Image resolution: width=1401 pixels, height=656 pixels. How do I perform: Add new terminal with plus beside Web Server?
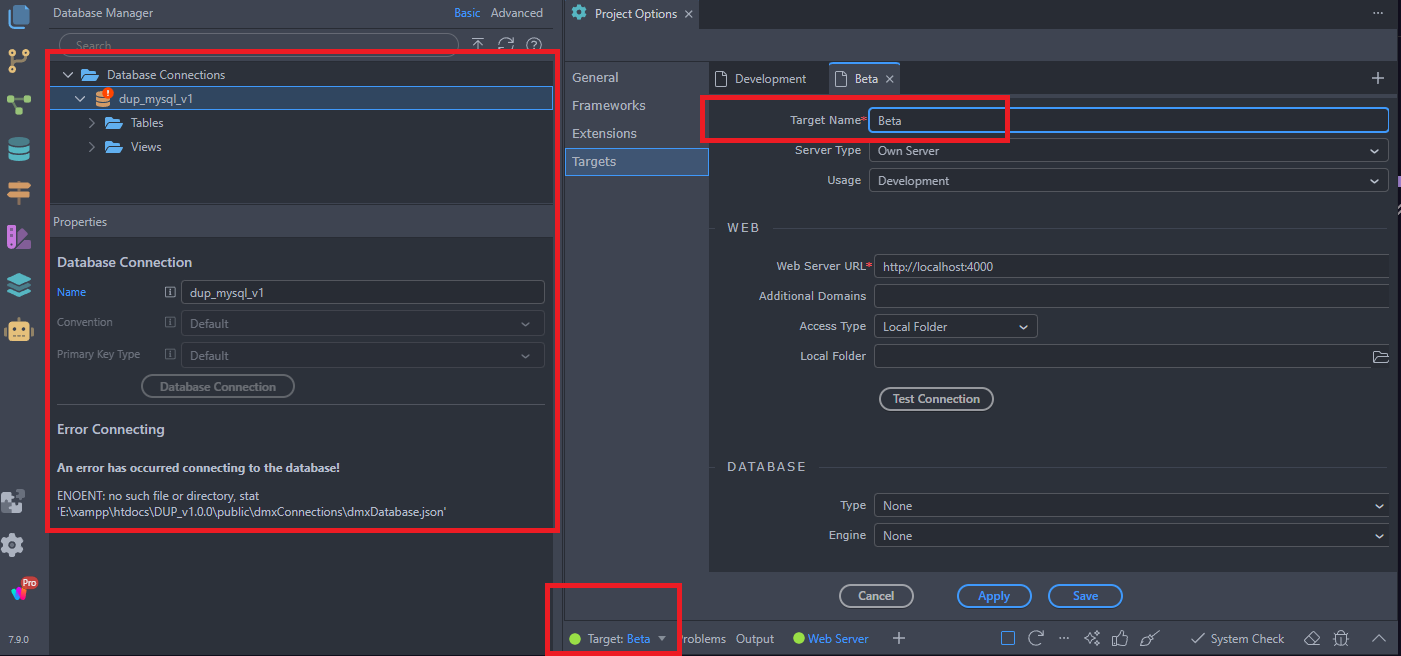click(898, 638)
